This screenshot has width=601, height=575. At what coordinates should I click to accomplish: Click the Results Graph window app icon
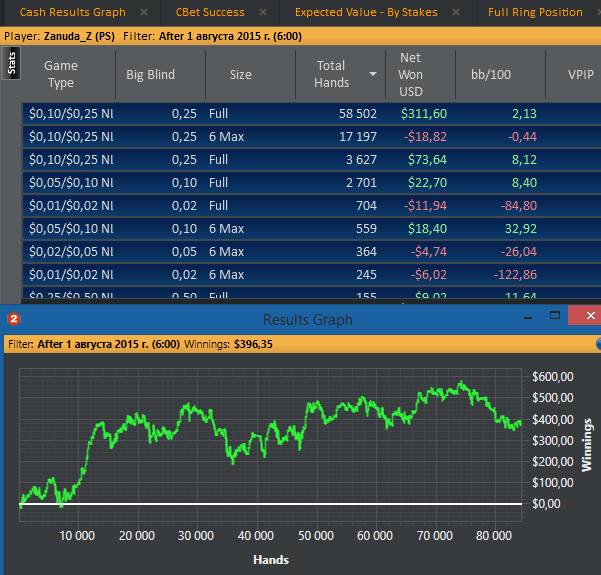pyautogui.click(x=15, y=319)
